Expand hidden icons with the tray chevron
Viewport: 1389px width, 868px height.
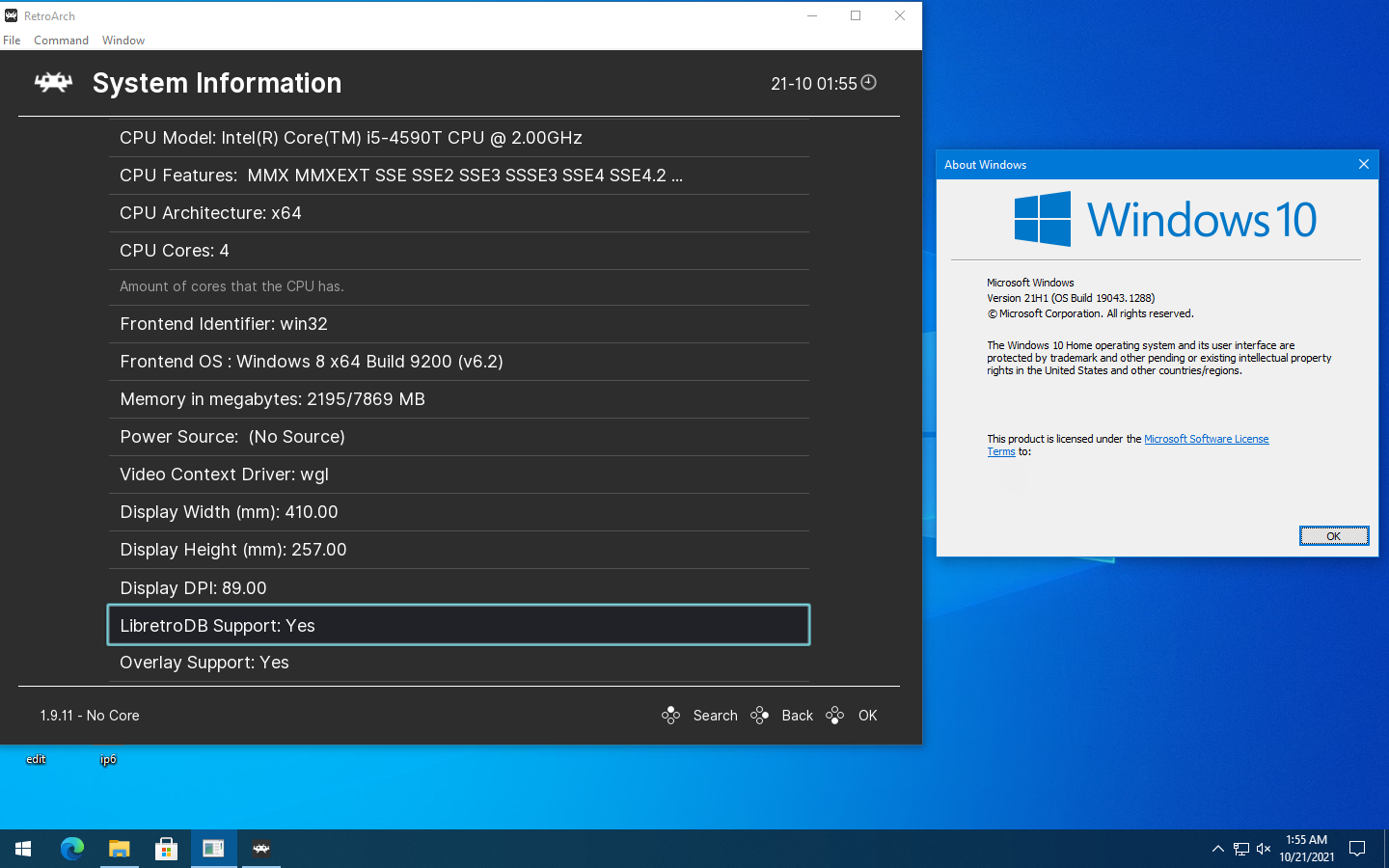(1218, 849)
